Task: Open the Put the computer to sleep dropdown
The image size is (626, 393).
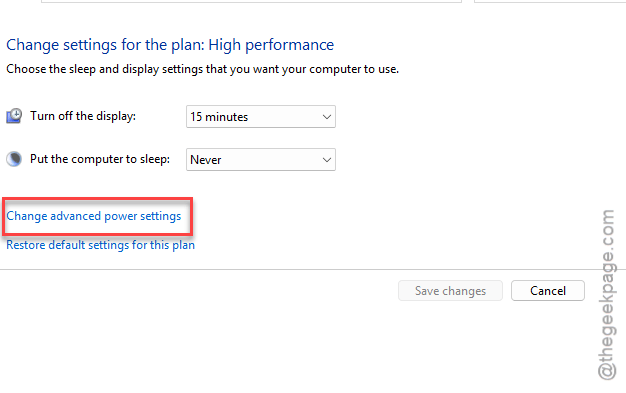Action: (261, 160)
